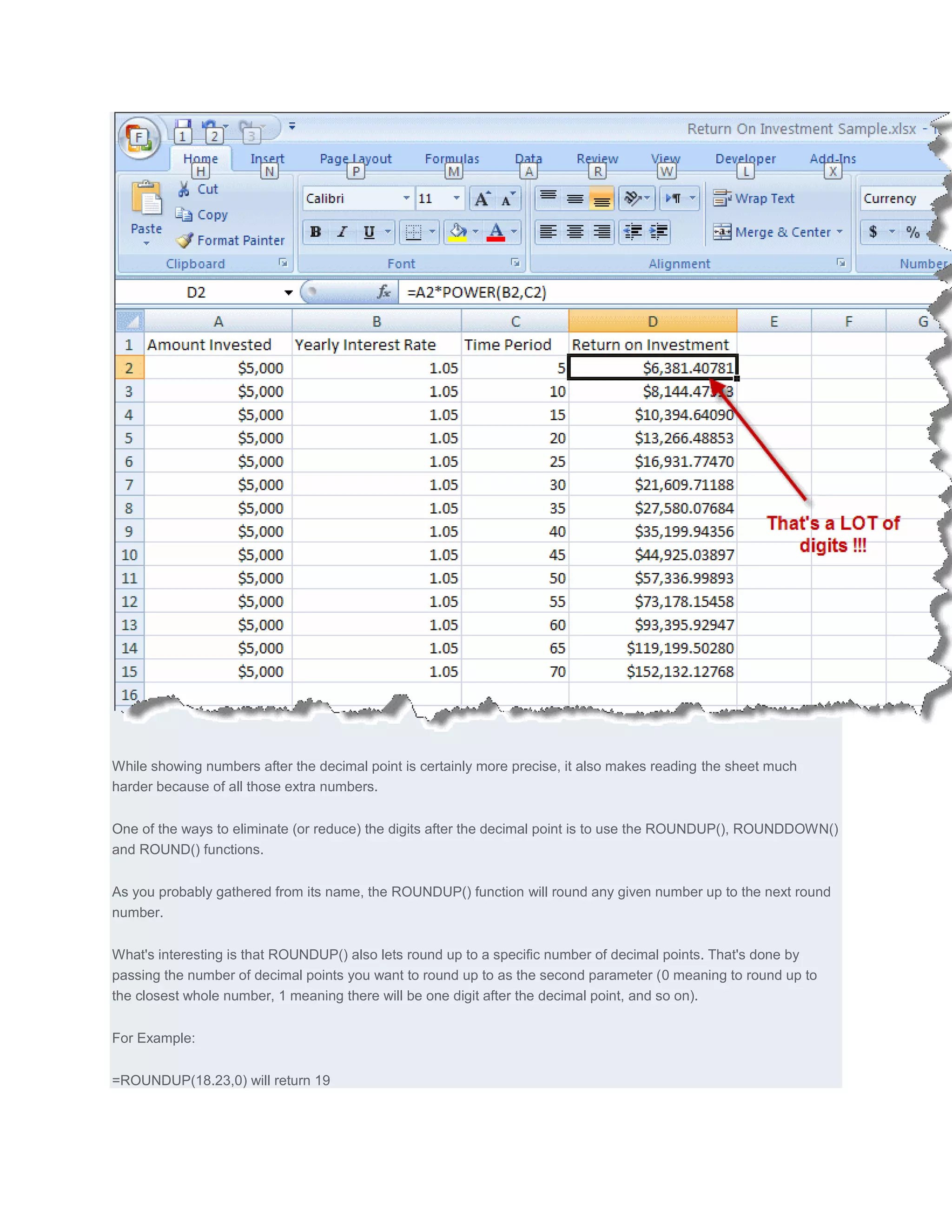Apply the yellow Fill Color bucket
952x1232 pixels.
click(x=457, y=232)
